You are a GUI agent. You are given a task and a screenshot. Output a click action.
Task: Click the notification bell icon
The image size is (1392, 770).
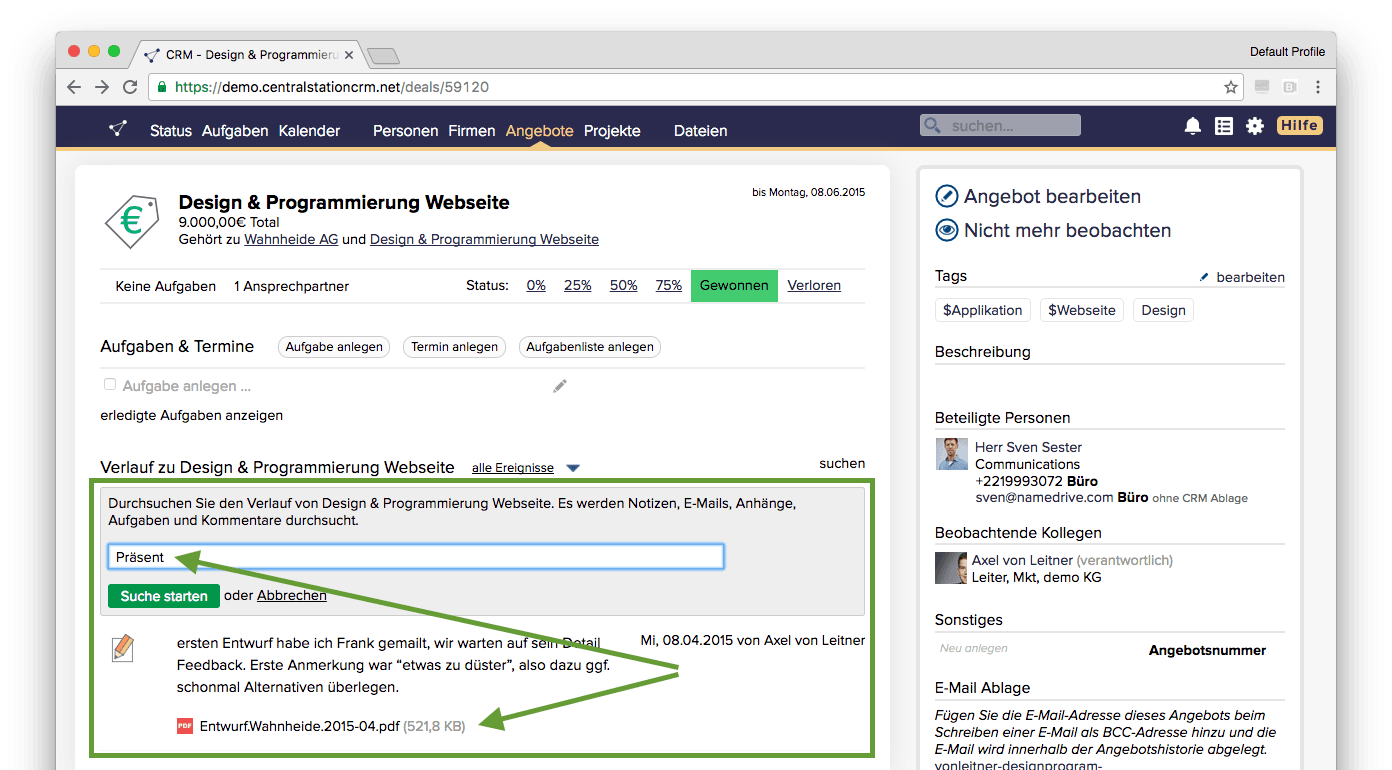coord(1192,126)
